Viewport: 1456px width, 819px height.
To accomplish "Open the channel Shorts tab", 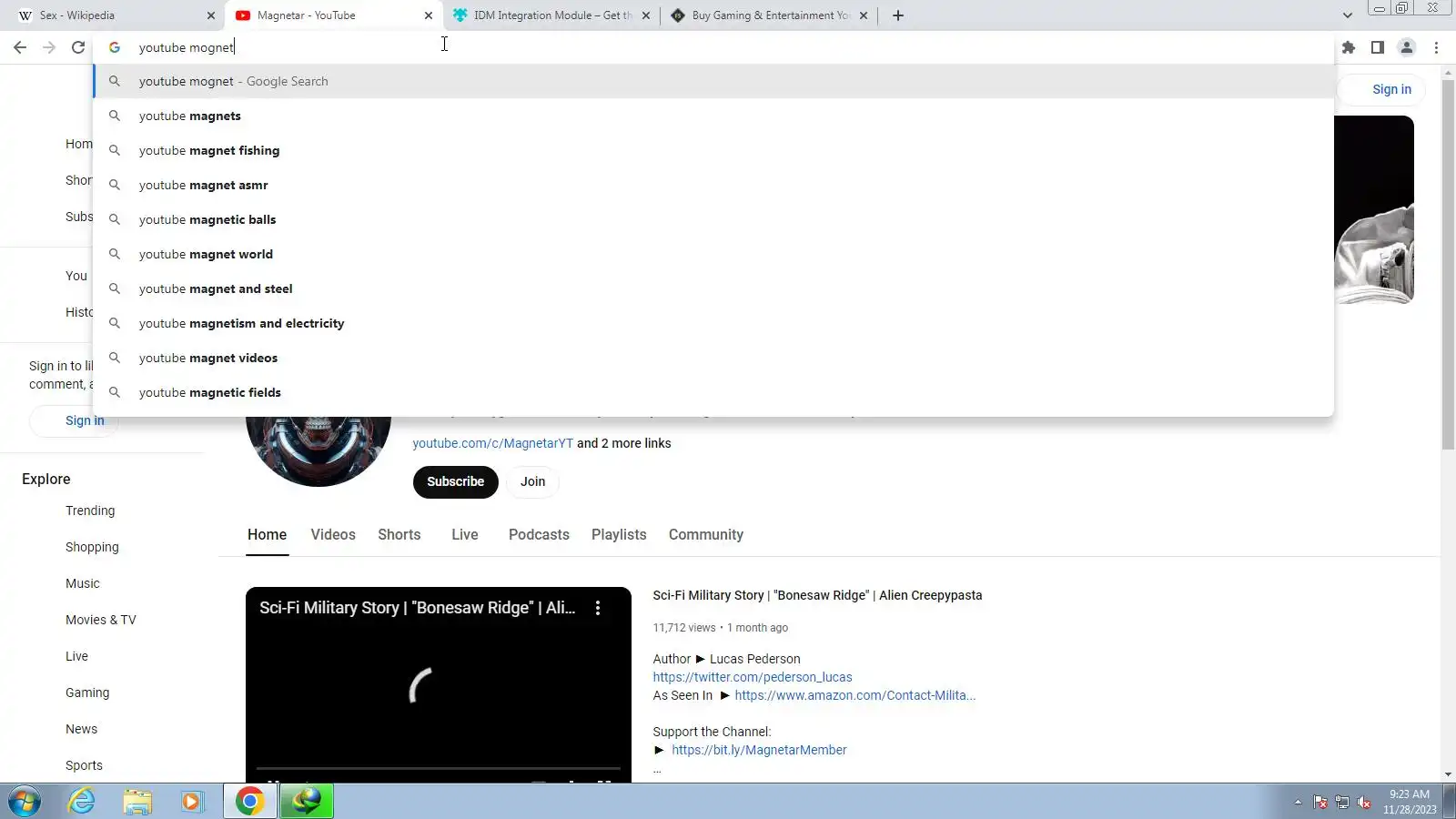I will (x=399, y=534).
